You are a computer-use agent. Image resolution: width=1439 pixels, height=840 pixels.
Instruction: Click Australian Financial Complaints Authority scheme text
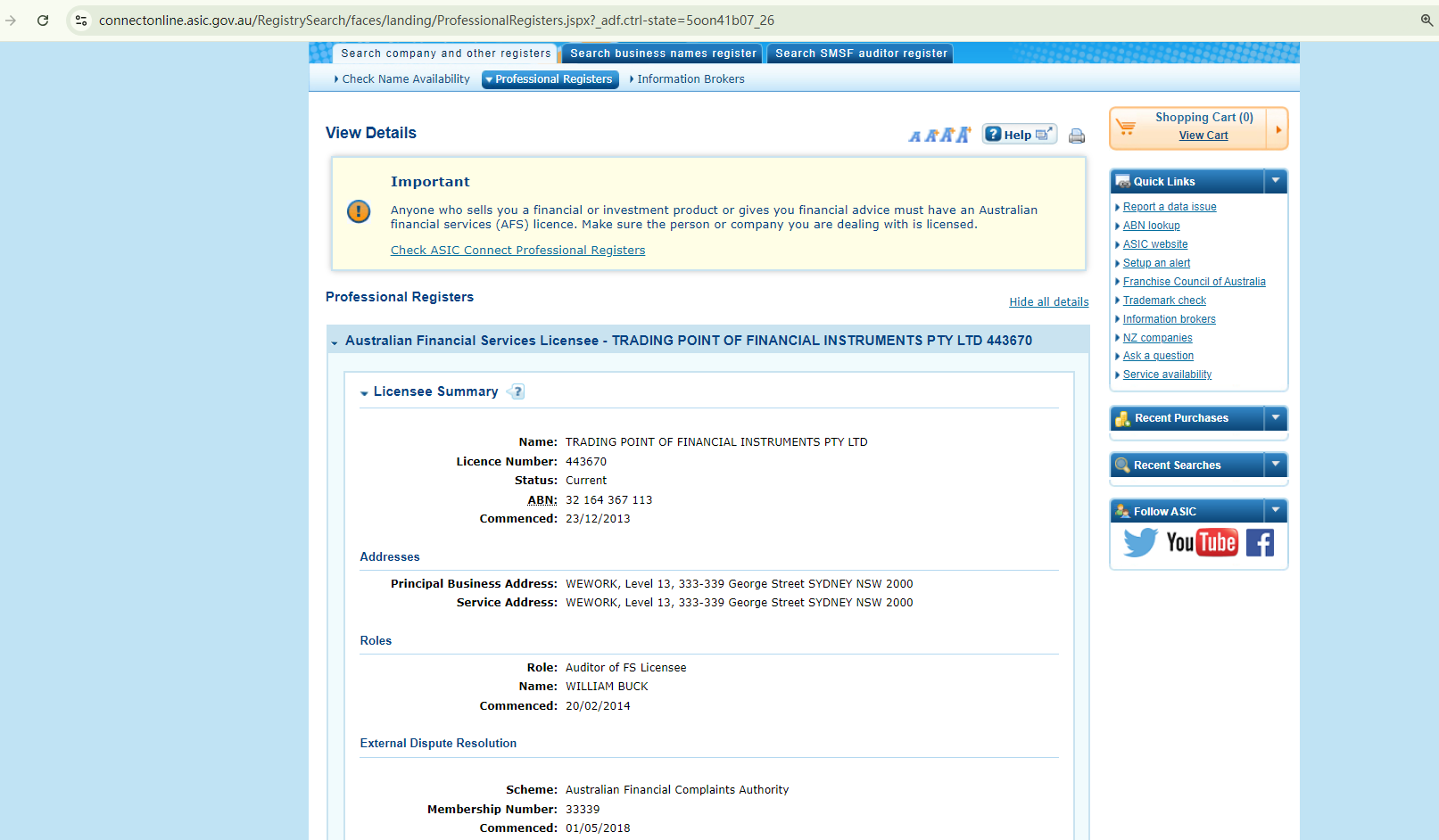coord(677,790)
